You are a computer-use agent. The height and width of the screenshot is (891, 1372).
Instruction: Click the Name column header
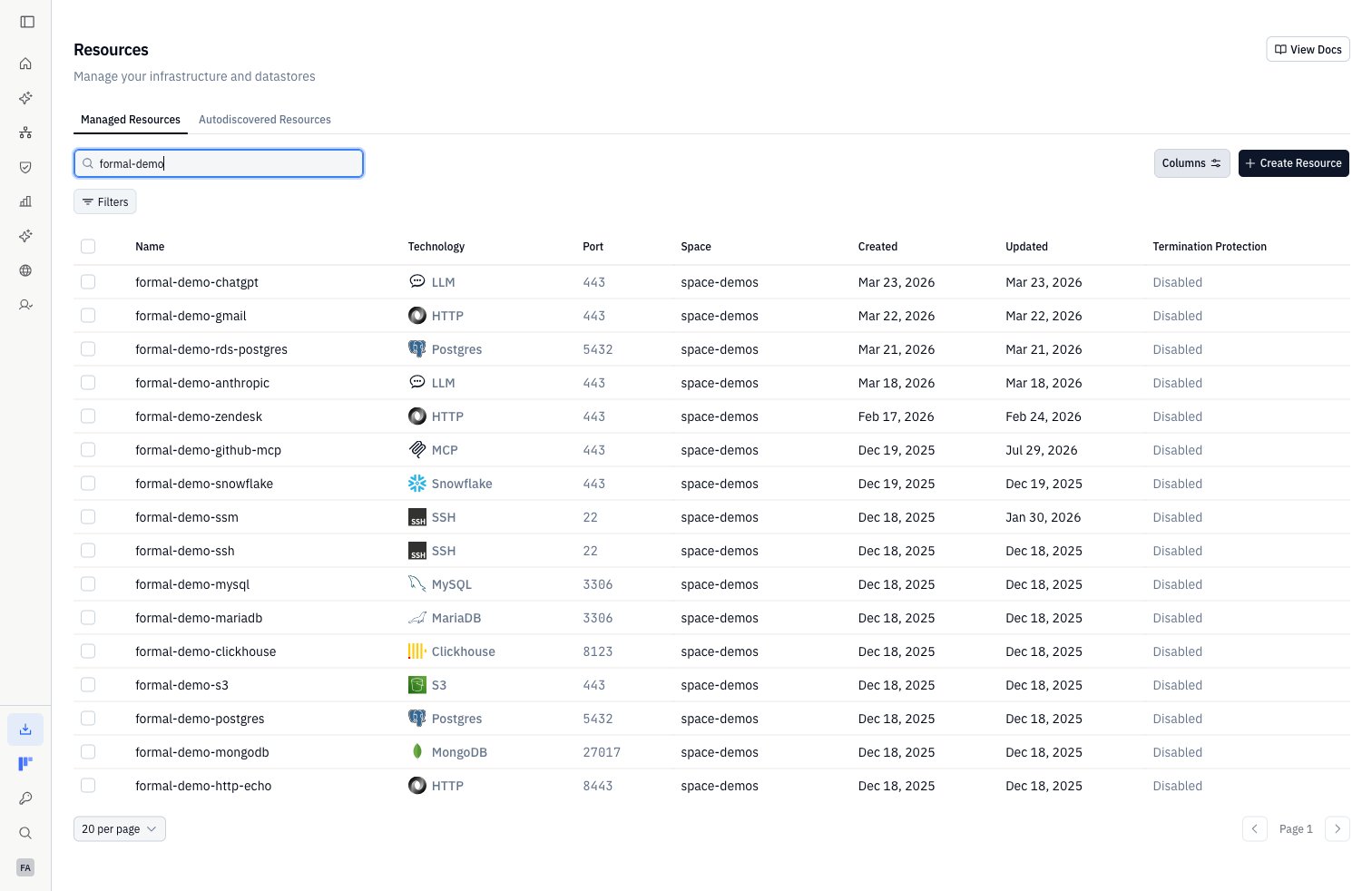pos(150,247)
